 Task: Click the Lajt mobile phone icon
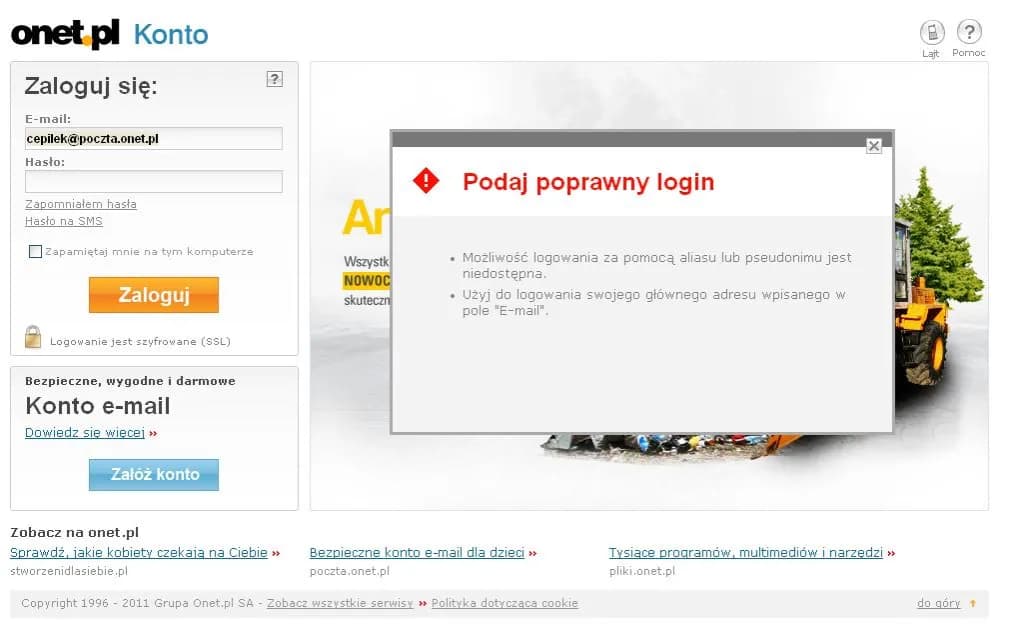[x=931, y=33]
